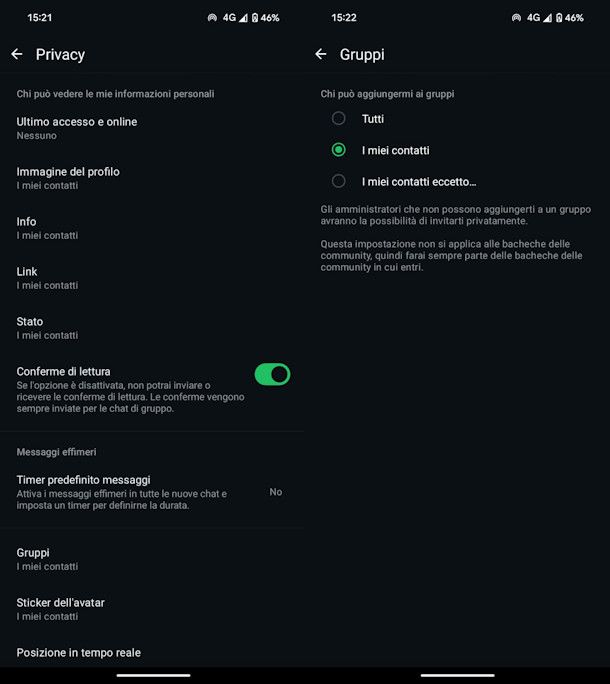Open Ultimo accesso e online setting
Viewport: 610px width, 684px height.
point(77,128)
